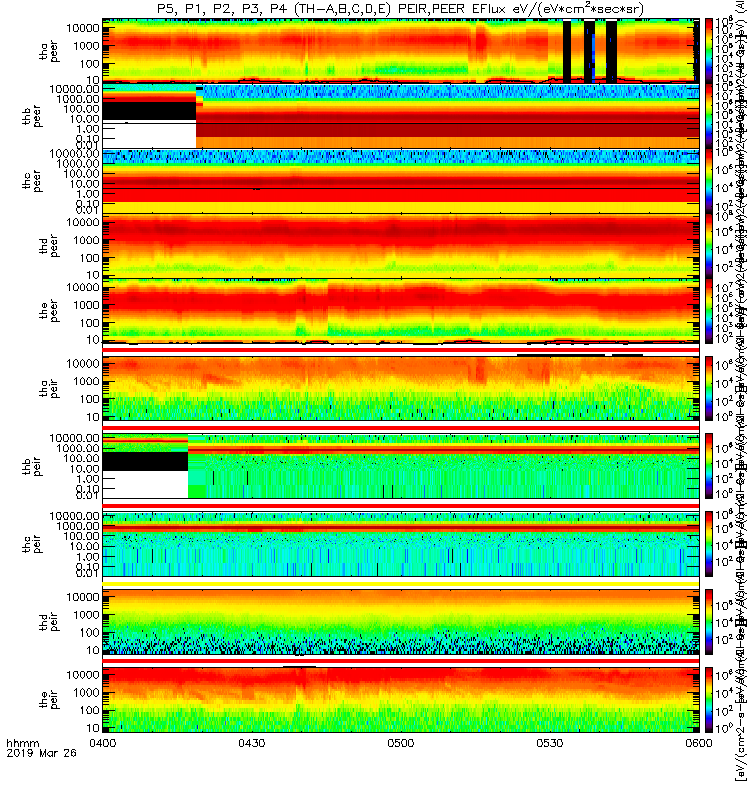Click the thc peir color bar

click(x=709, y=544)
